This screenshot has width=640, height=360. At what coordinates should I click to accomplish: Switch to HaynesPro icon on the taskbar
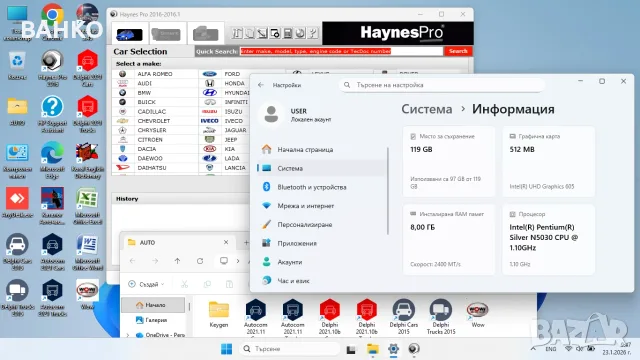414,349
